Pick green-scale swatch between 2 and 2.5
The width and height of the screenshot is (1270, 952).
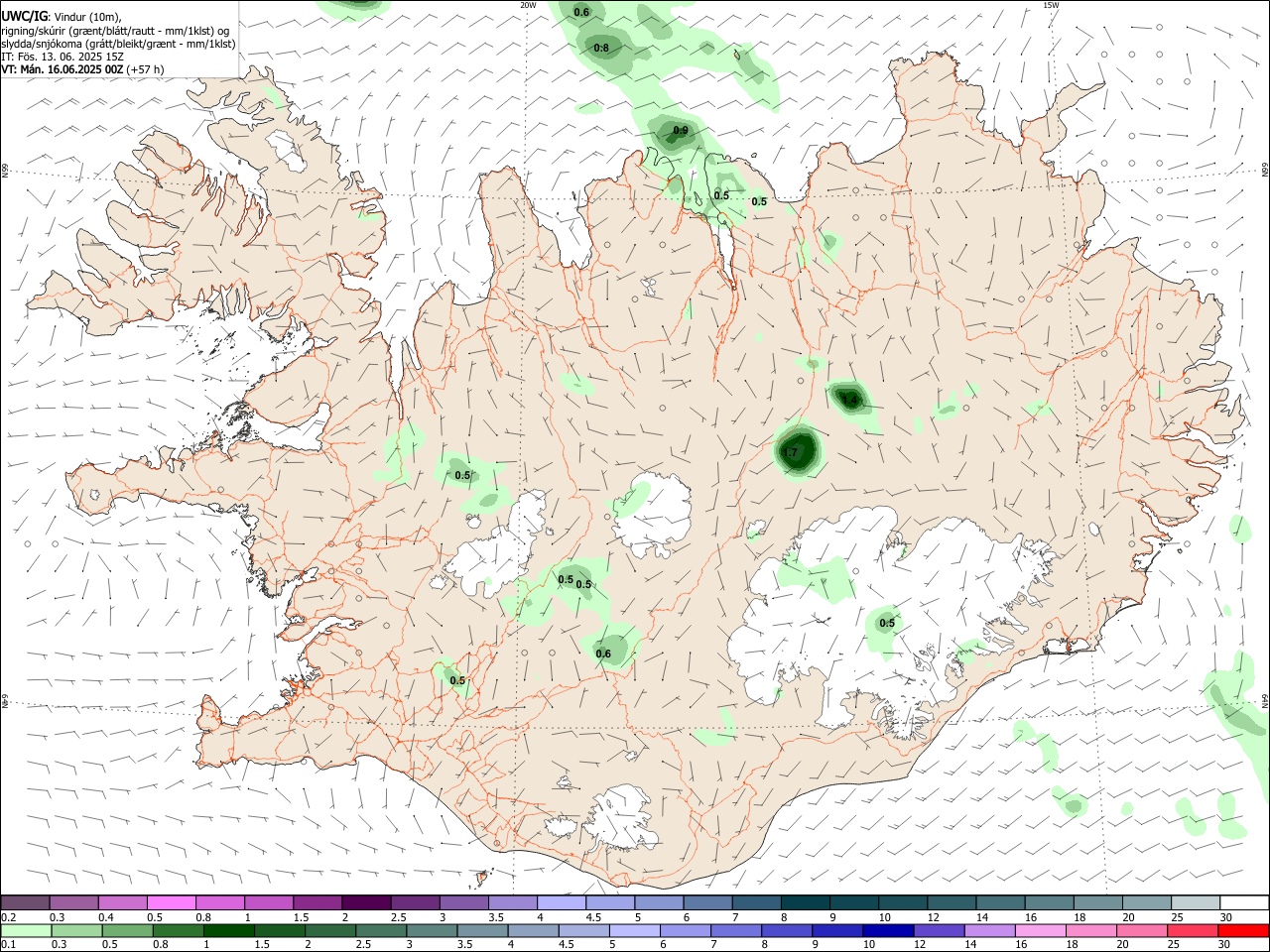click(331, 930)
